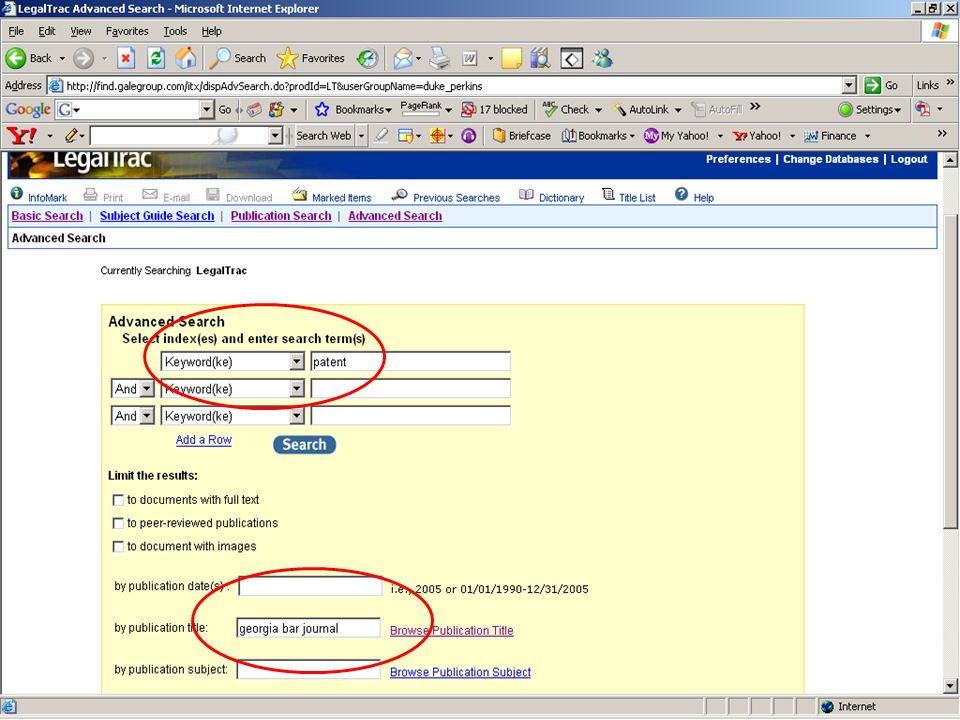Screen dimensions: 960x720
Task: Expand the third row Keyword(ke) dropdown
Action: 296,416
